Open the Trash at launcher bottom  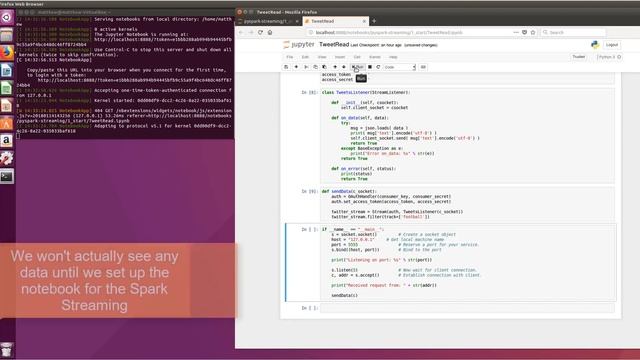(x=7, y=349)
